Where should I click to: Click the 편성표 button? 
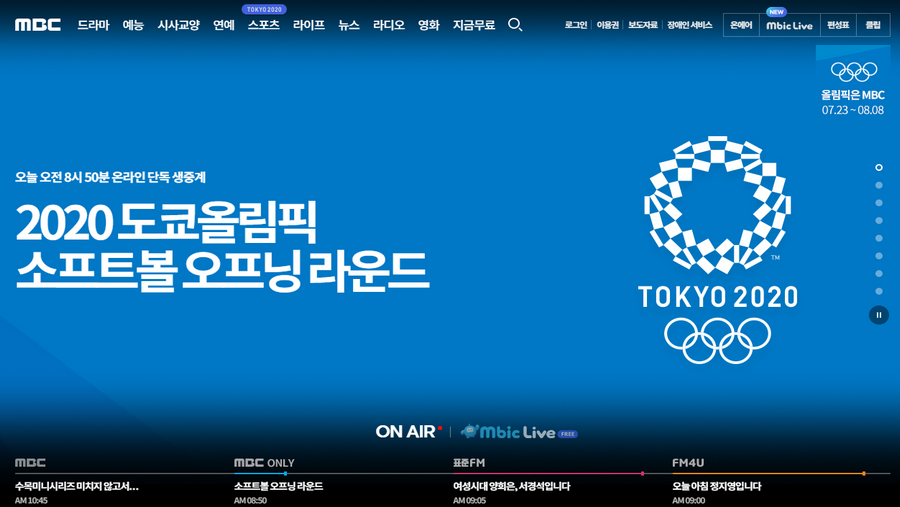click(x=838, y=25)
